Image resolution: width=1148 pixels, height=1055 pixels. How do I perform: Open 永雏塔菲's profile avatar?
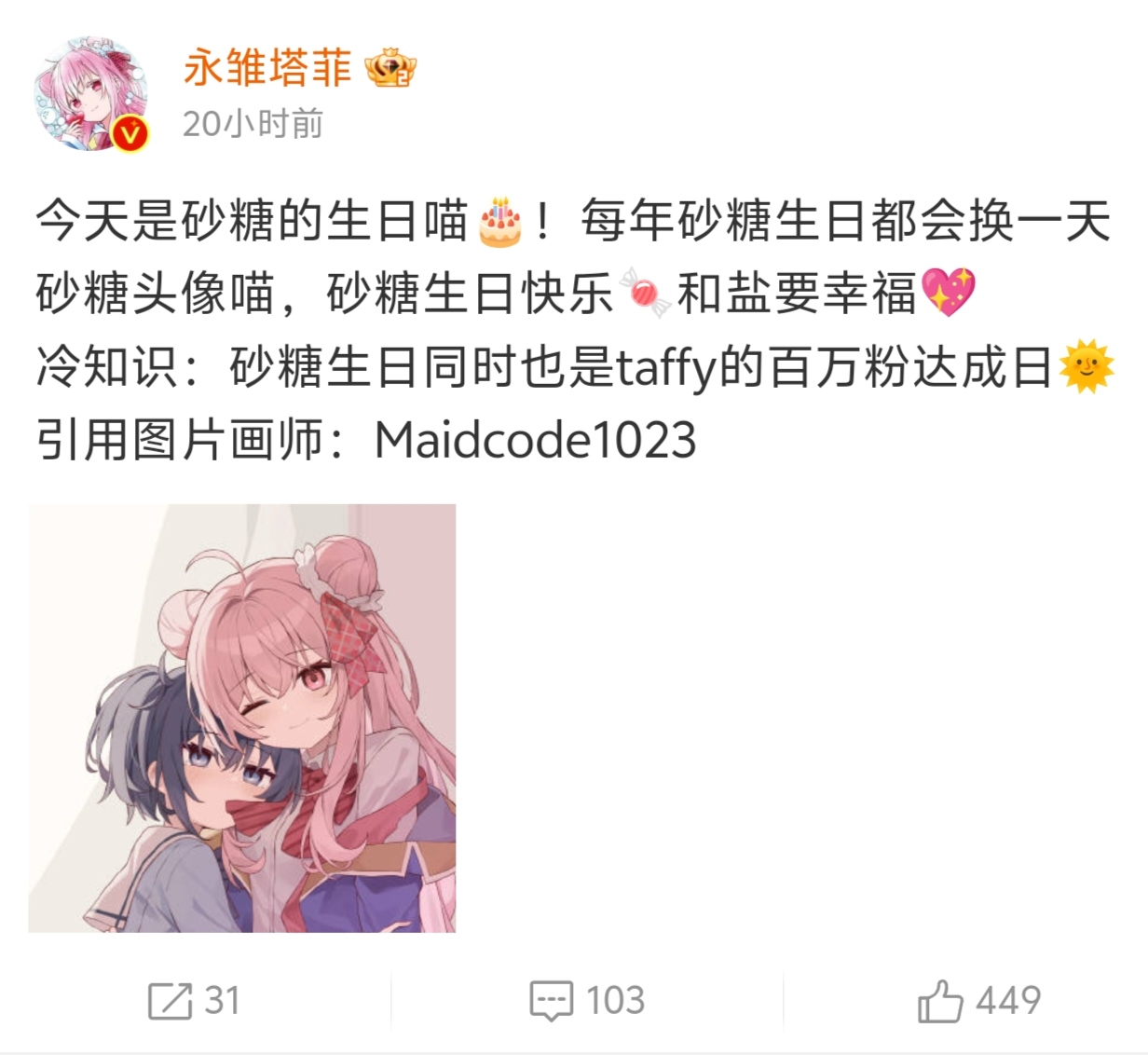pos(90,95)
